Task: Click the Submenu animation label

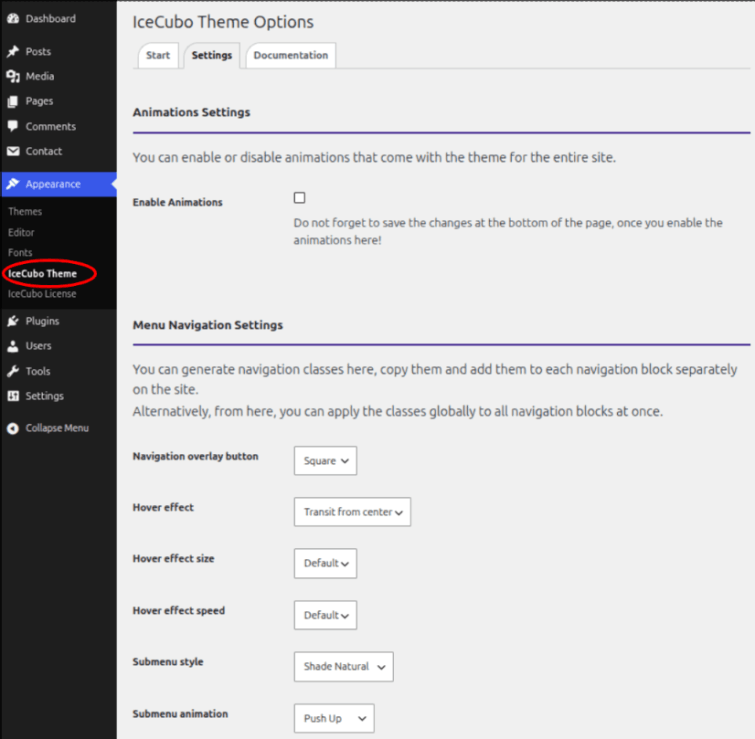Action: [181, 713]
